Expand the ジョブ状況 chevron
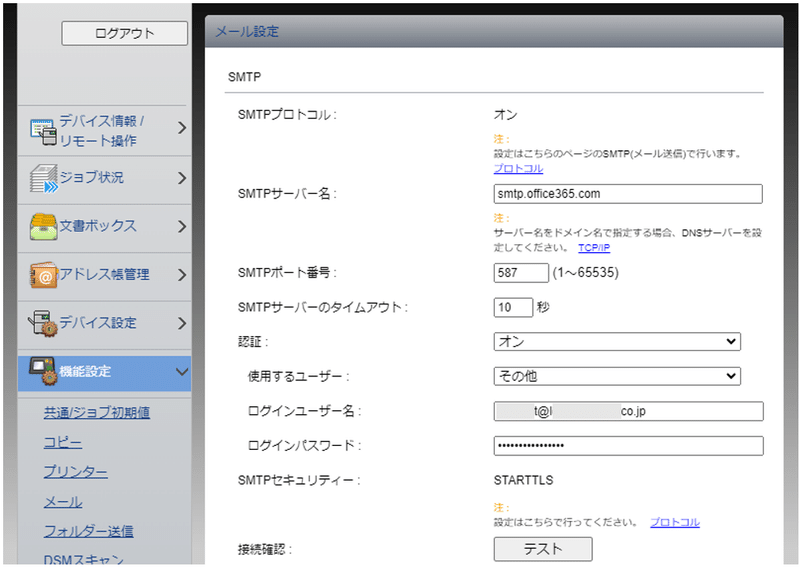This screenshot has height=570, width=800. (x=182, y=178)
